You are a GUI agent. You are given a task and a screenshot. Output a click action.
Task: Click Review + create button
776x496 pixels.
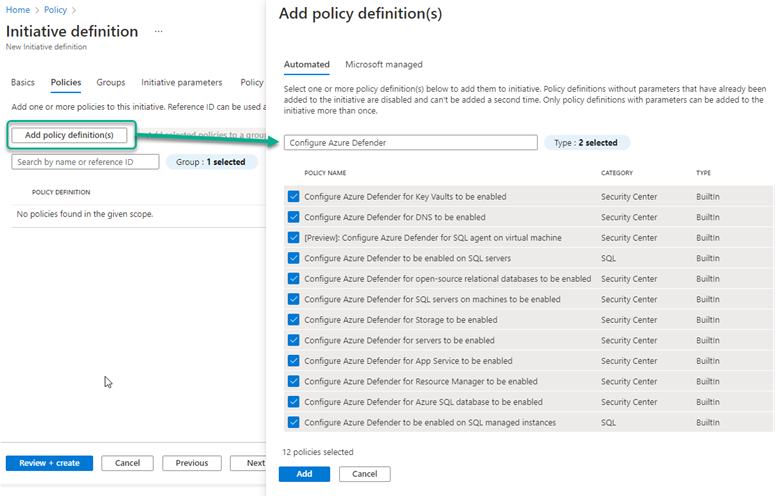[49, 463]
